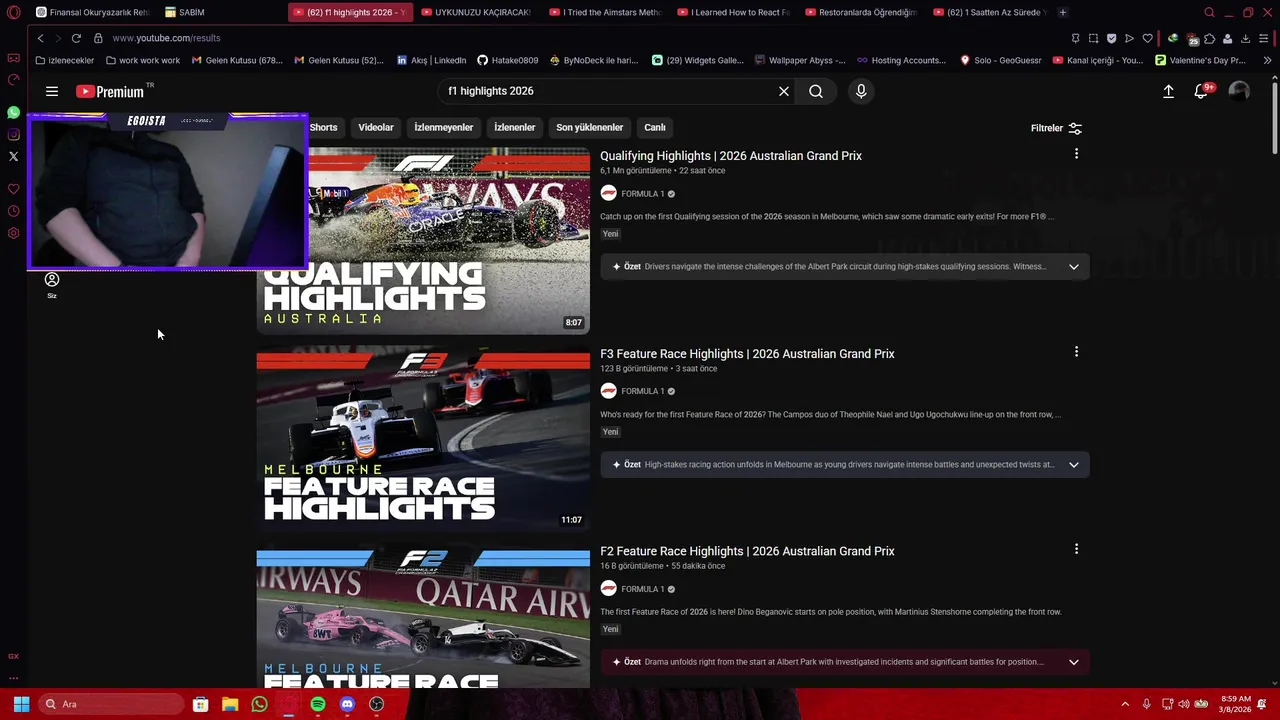
Task: Select the Videolar filter chip
Action: tap(376, 127)
